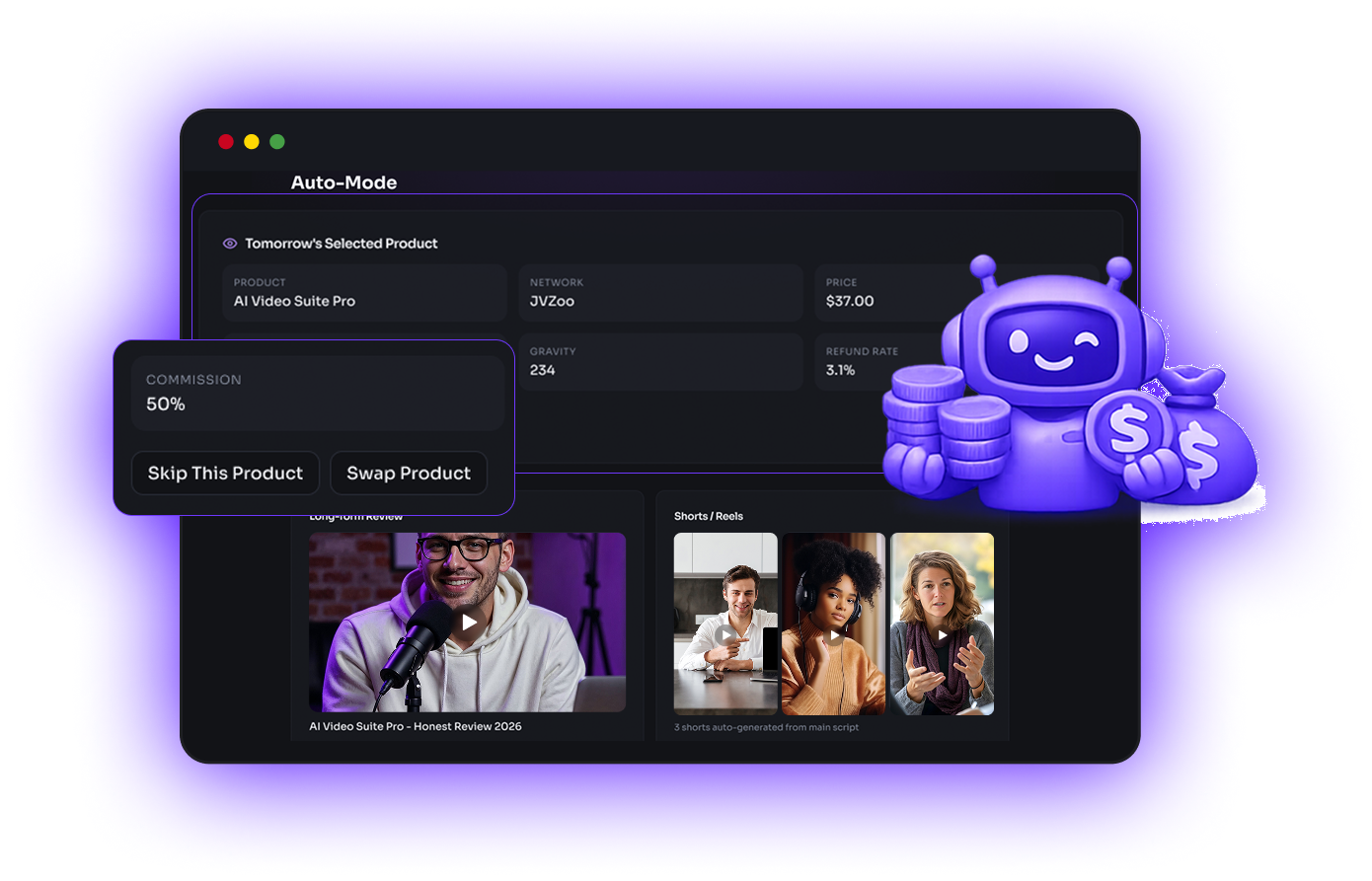Click the AI Video Suite Pro product field
This screenshot has width=1372, height=881.
364,293
